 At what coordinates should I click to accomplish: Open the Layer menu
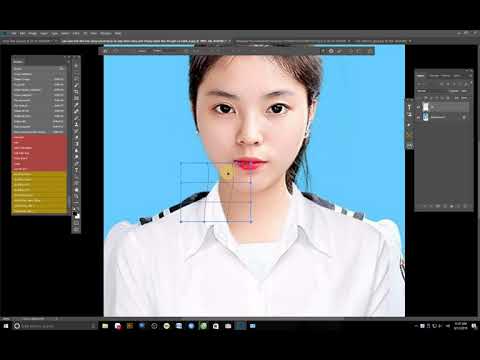click(44, 34)
